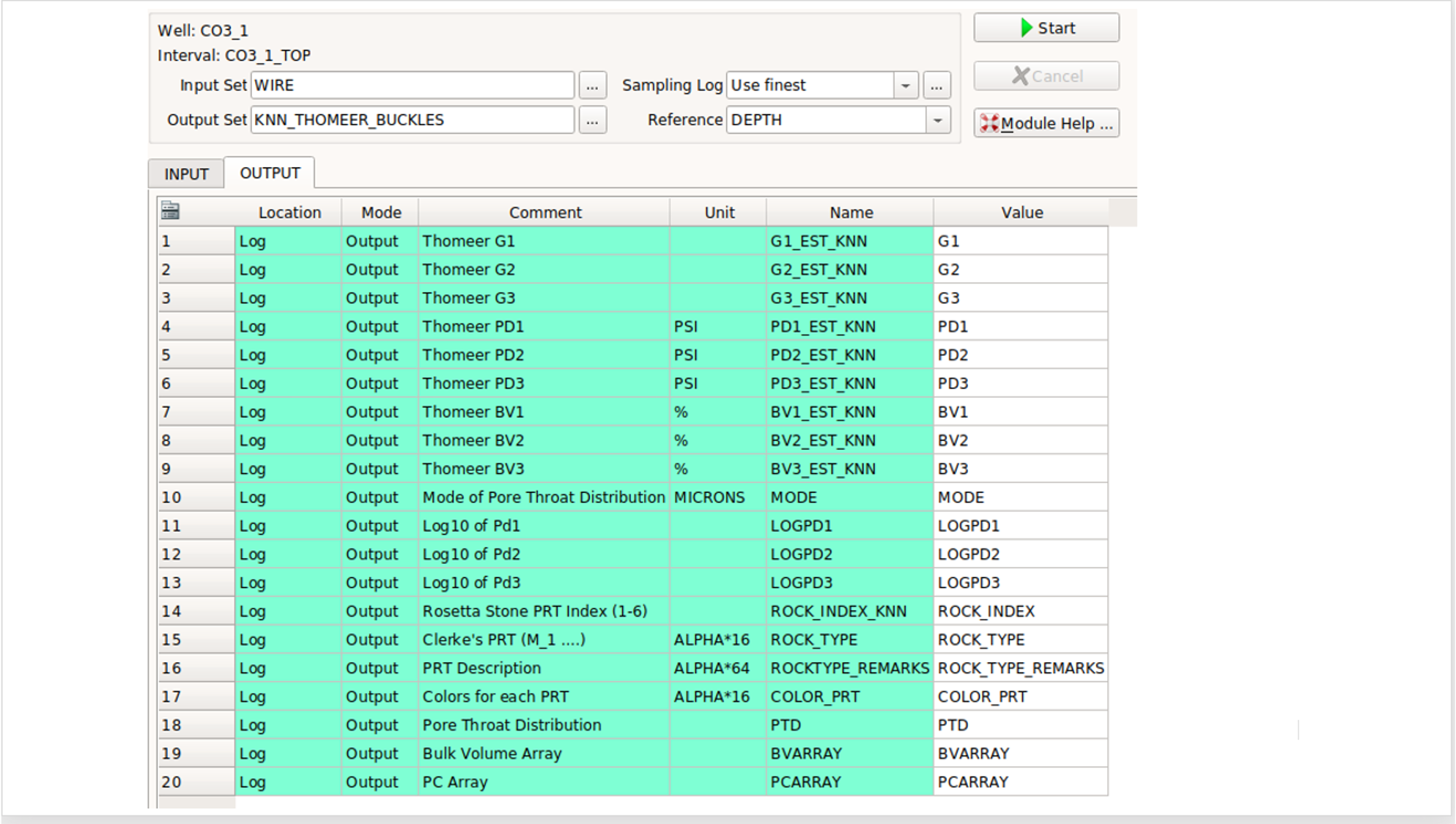The height and width of the screenshot is (824, 1456).
Task: Click the Input Set WIRE field
Action: tap(413, 86)
